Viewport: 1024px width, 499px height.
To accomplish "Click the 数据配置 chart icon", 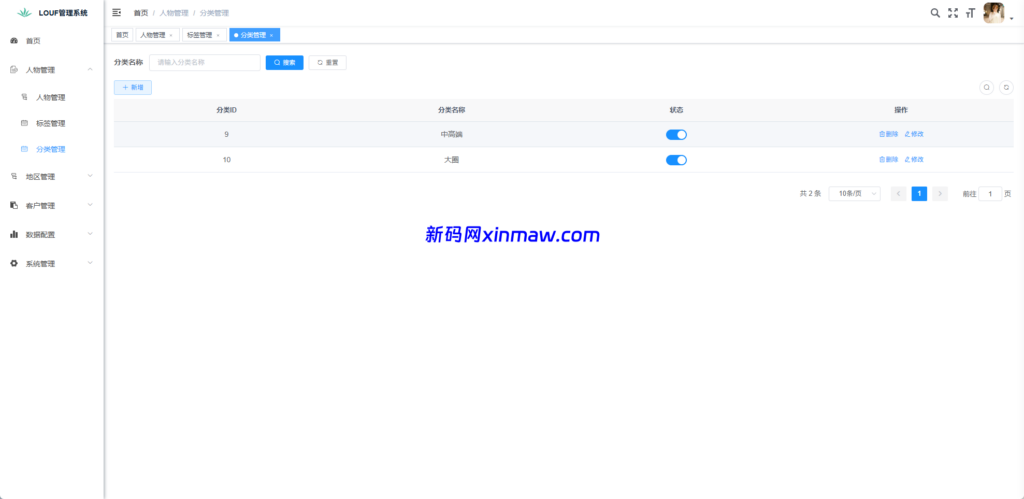I will 14,234.
